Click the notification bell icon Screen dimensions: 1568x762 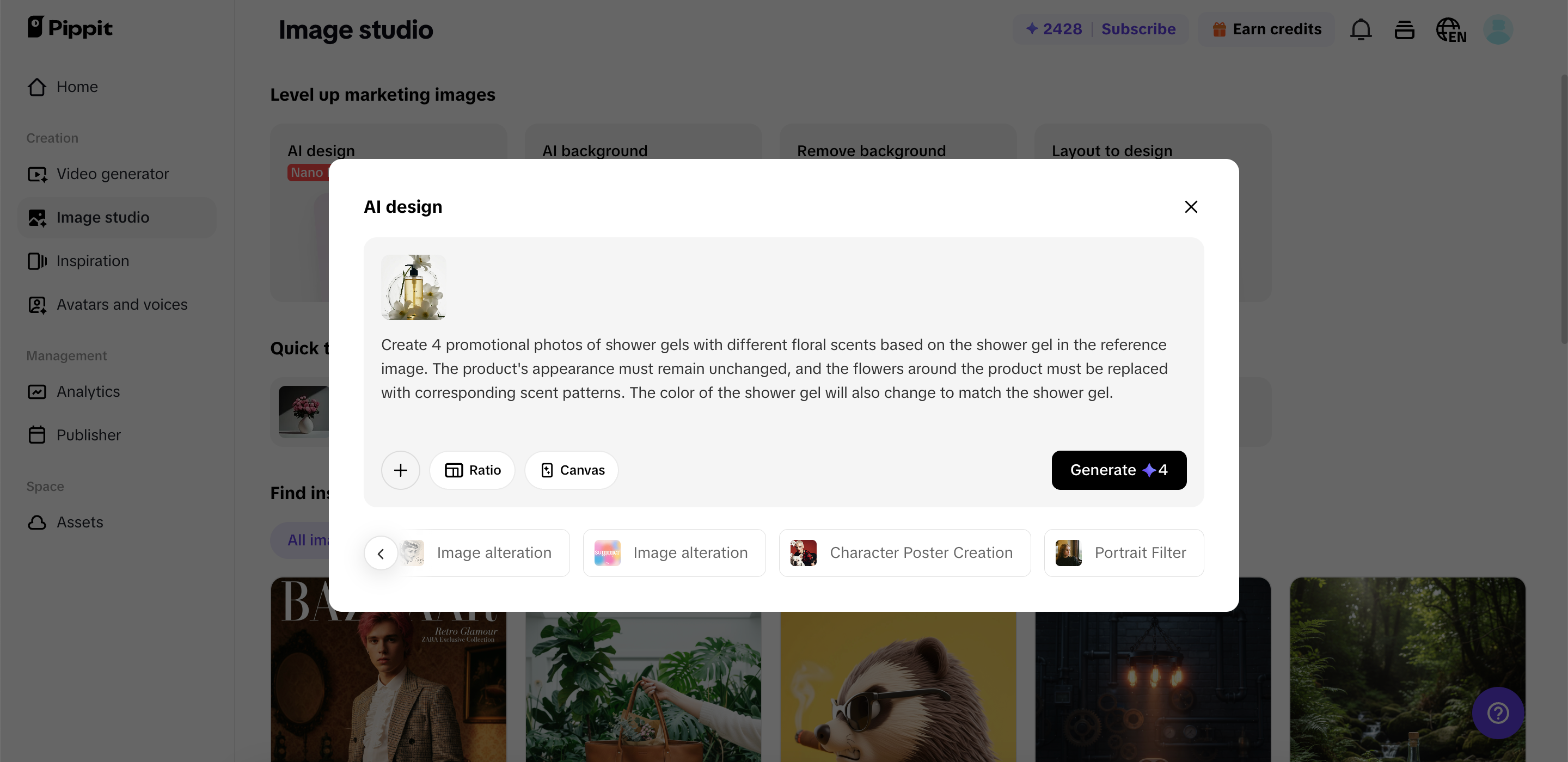tap(1361, 29)
